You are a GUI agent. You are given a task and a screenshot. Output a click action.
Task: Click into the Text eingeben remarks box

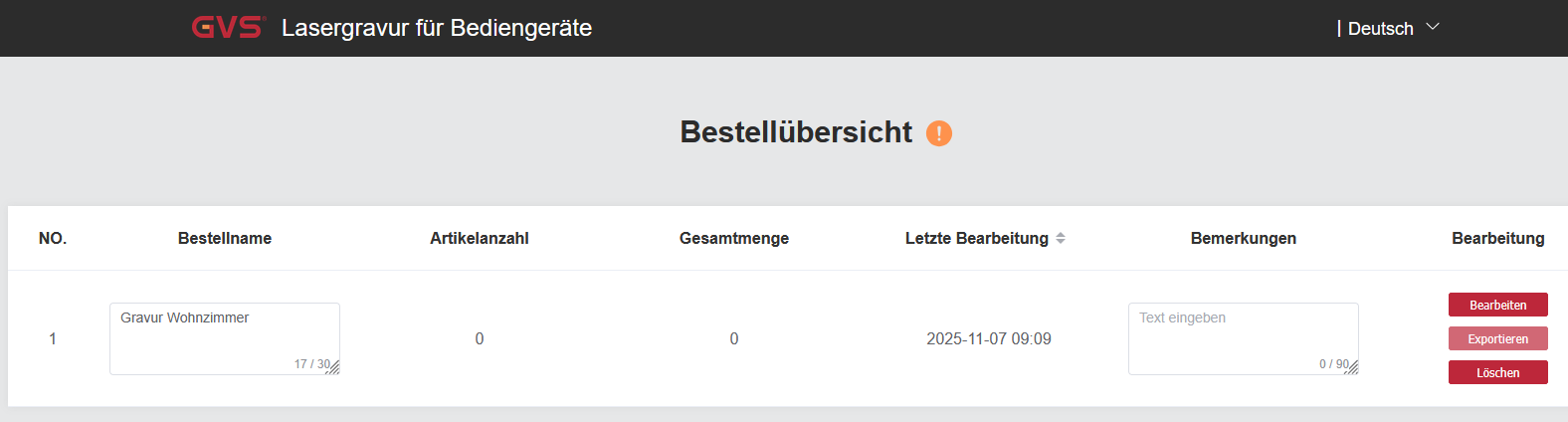[1243, 333]
